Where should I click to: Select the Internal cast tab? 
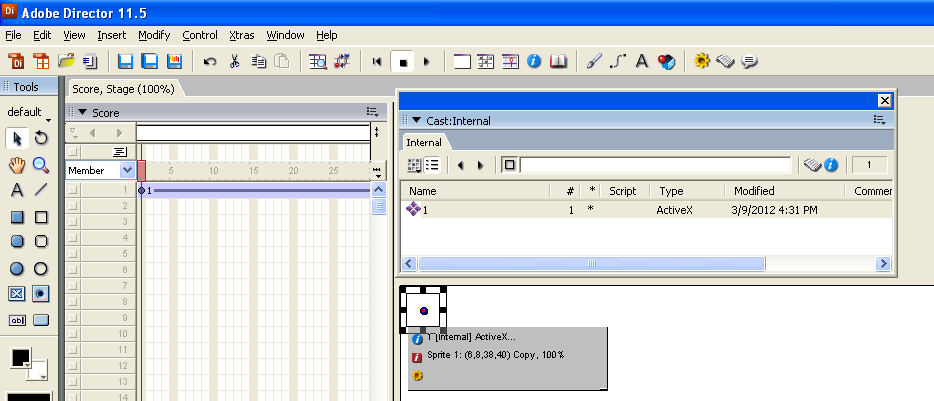424,142
